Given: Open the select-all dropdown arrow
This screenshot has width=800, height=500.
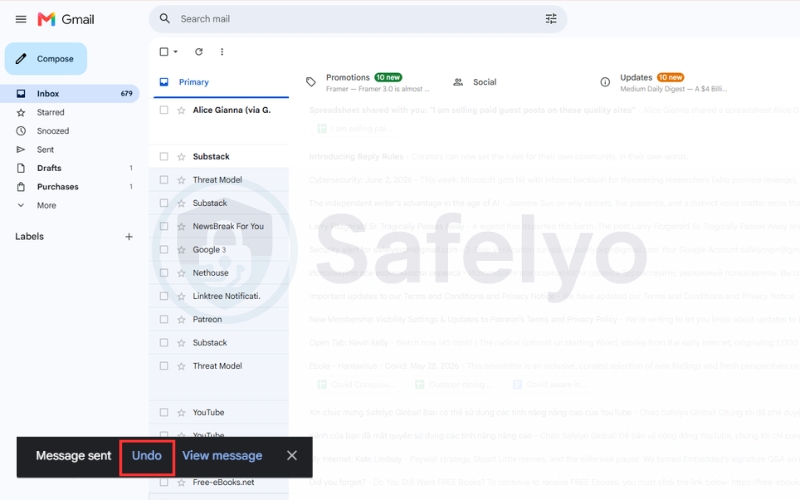Looking at the screenshot, I should point(176,52).
